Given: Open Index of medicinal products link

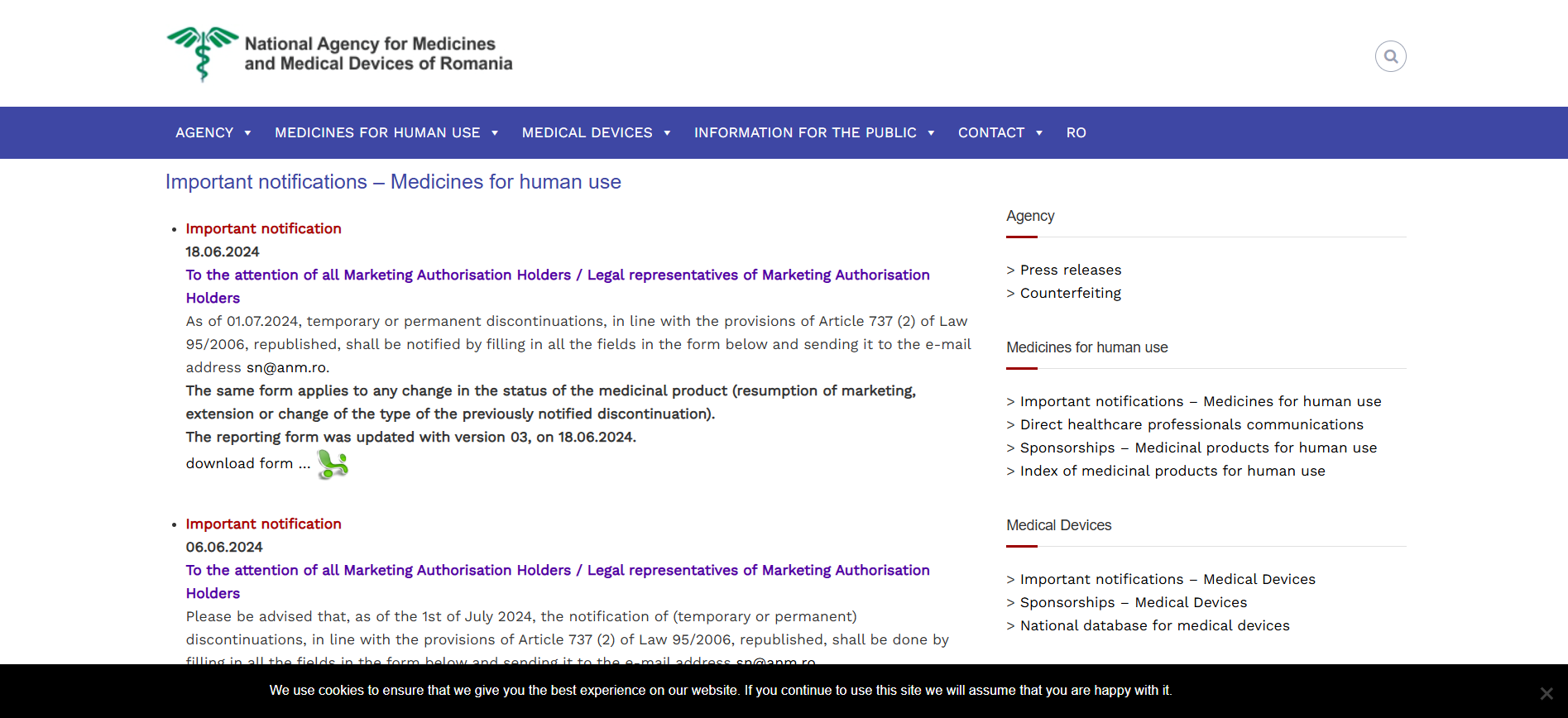Looking at the screenshot, I should pos(1172,471).
